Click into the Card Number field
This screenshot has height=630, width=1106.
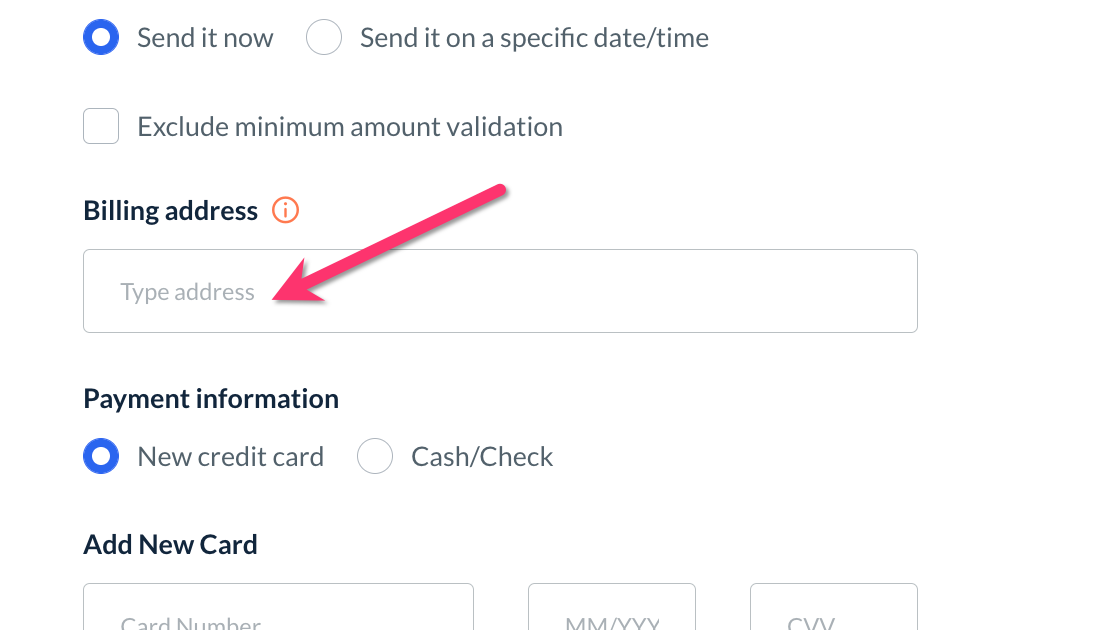(x=278, y=610)
